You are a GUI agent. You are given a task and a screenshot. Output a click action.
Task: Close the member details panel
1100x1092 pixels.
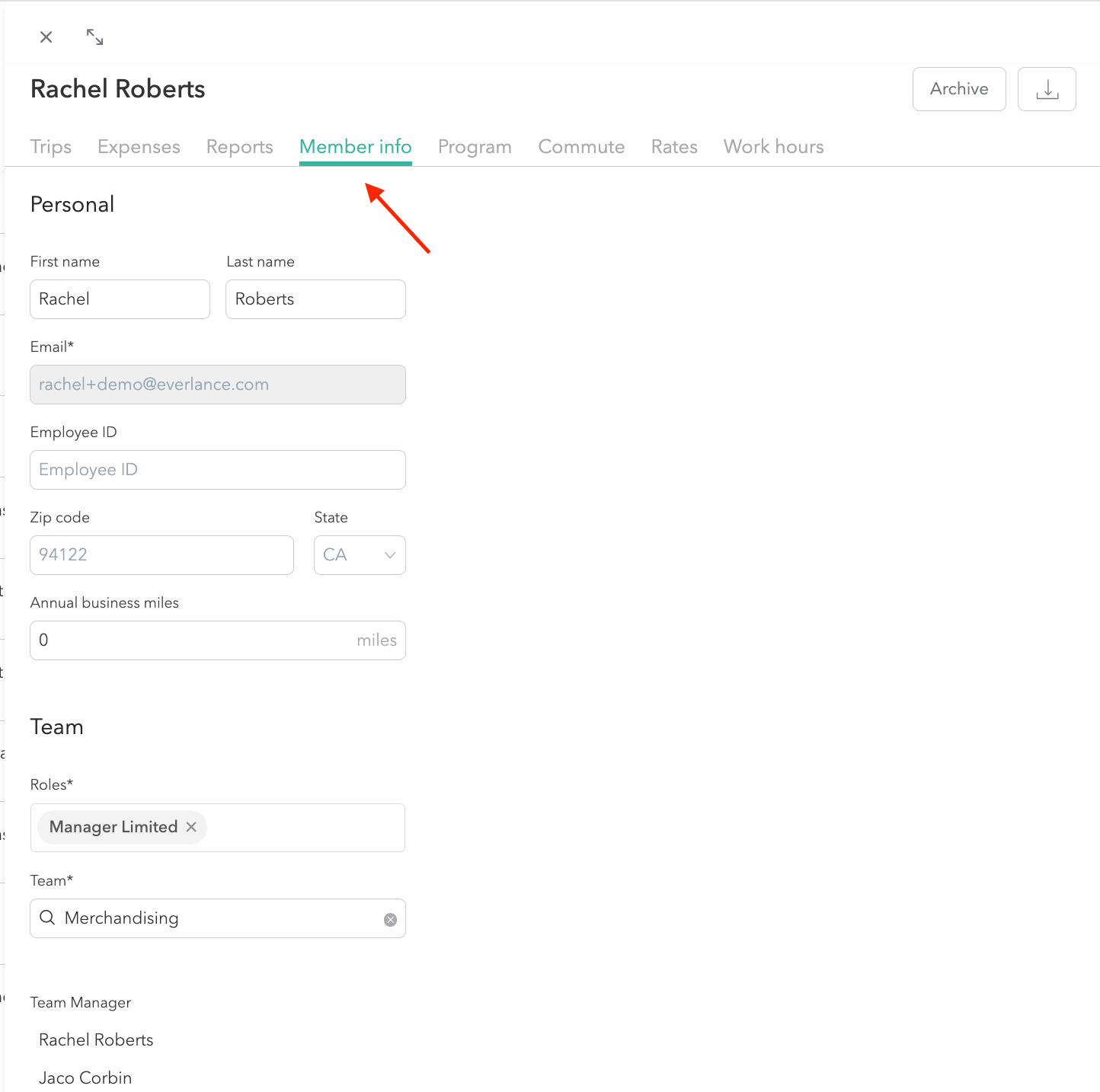click(x=46, y=37)
